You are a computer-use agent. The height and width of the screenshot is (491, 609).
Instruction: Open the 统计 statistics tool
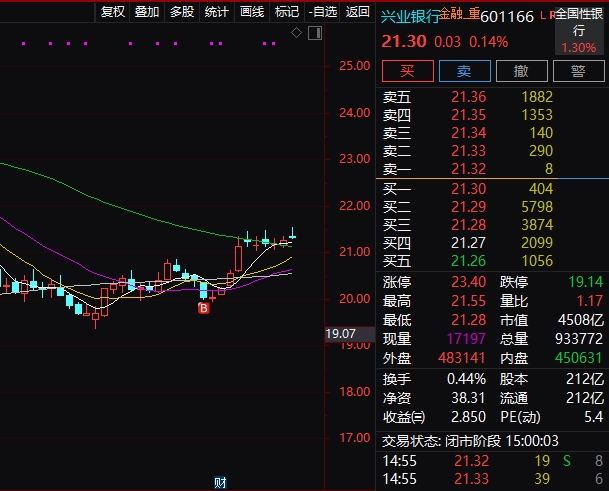coord(216,12)
